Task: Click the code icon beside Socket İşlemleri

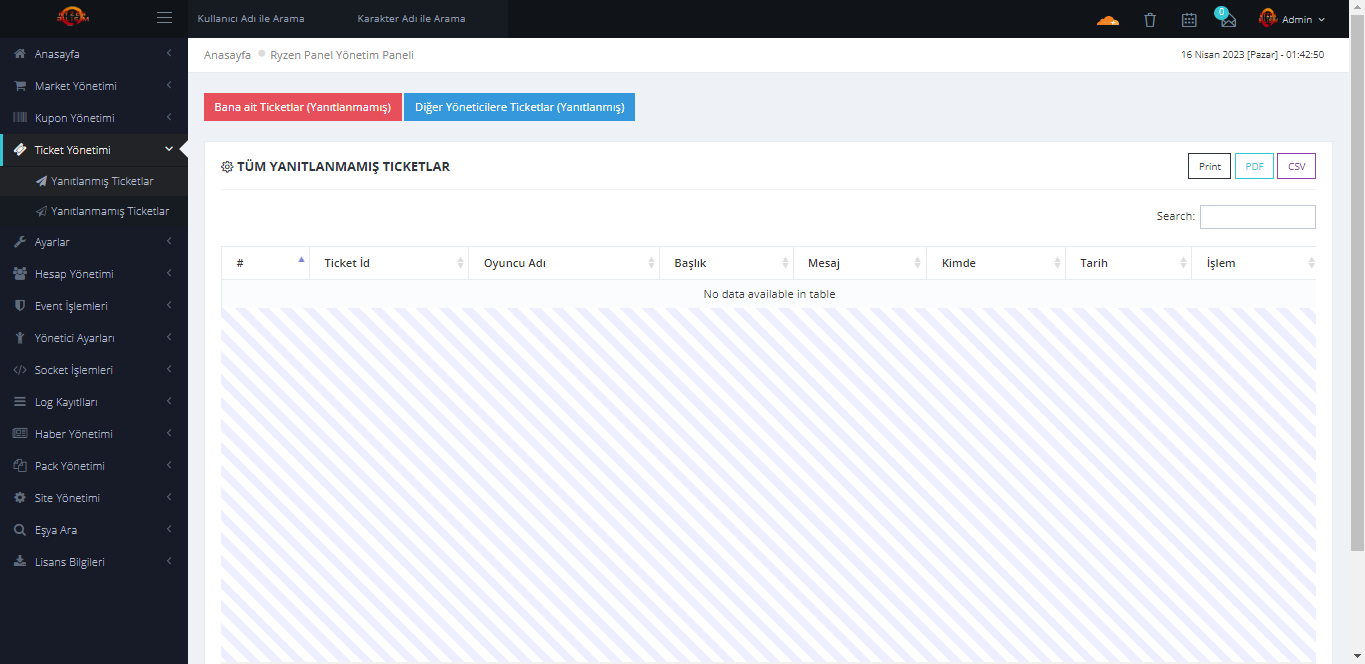Action: coord(20,369)
